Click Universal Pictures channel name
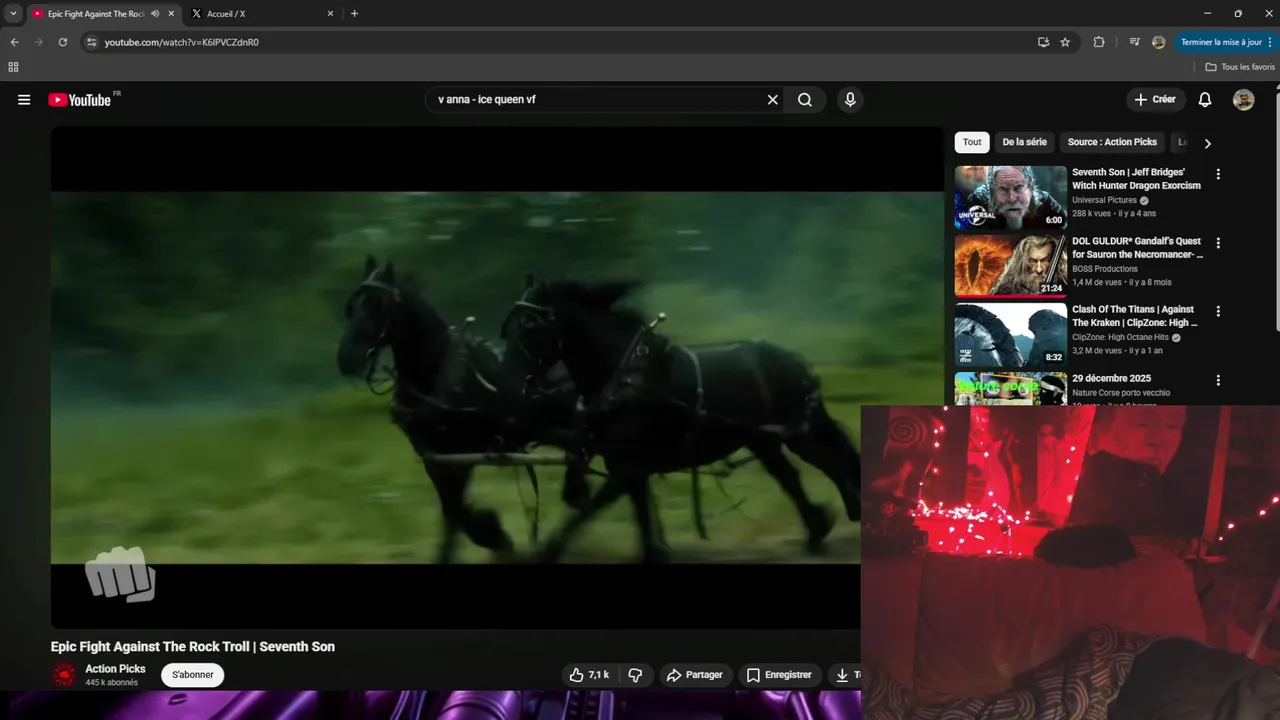 pyautogui.click(x=1105, y=200)
